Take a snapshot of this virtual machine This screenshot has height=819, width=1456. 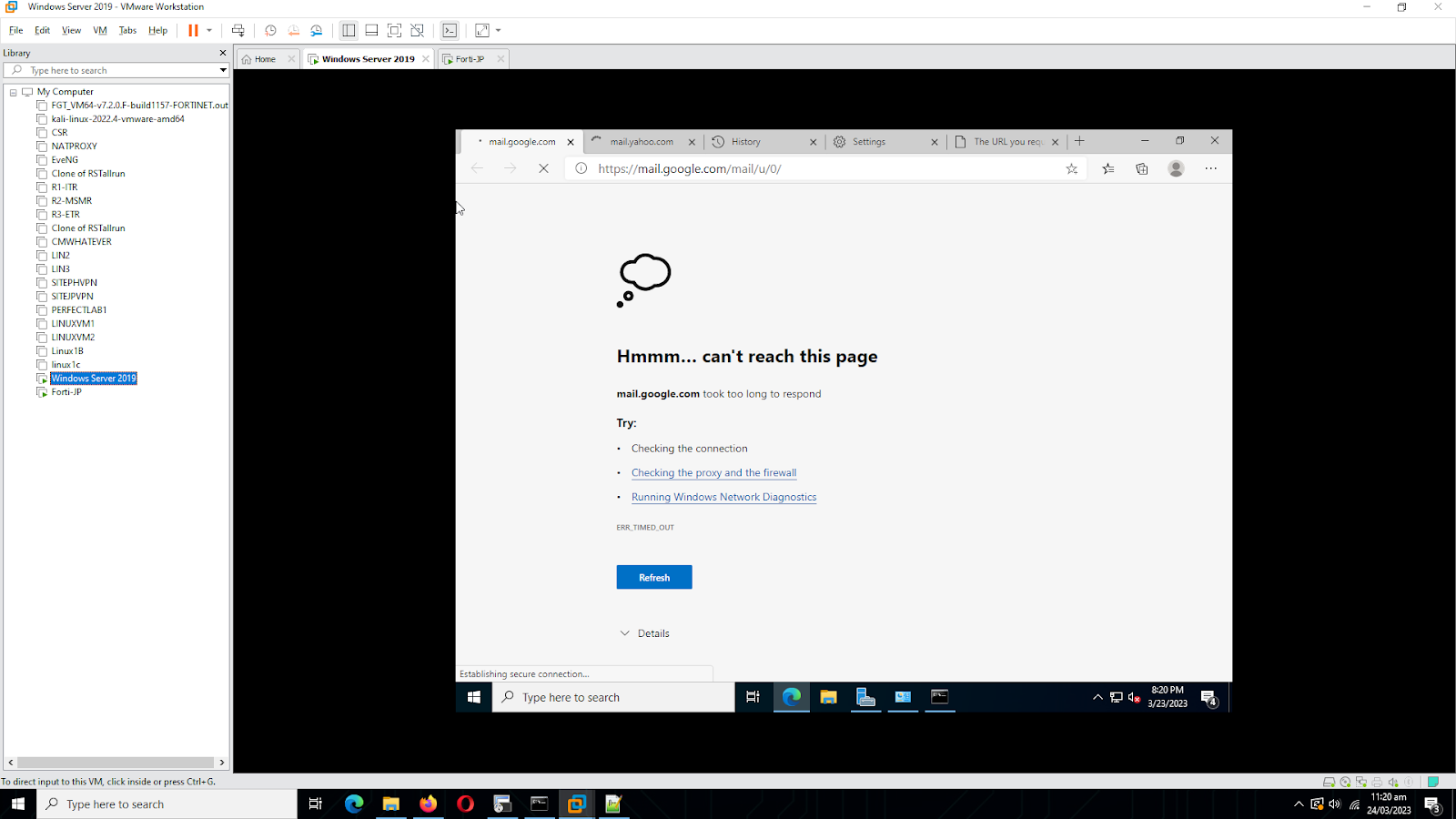click(270, 30)
